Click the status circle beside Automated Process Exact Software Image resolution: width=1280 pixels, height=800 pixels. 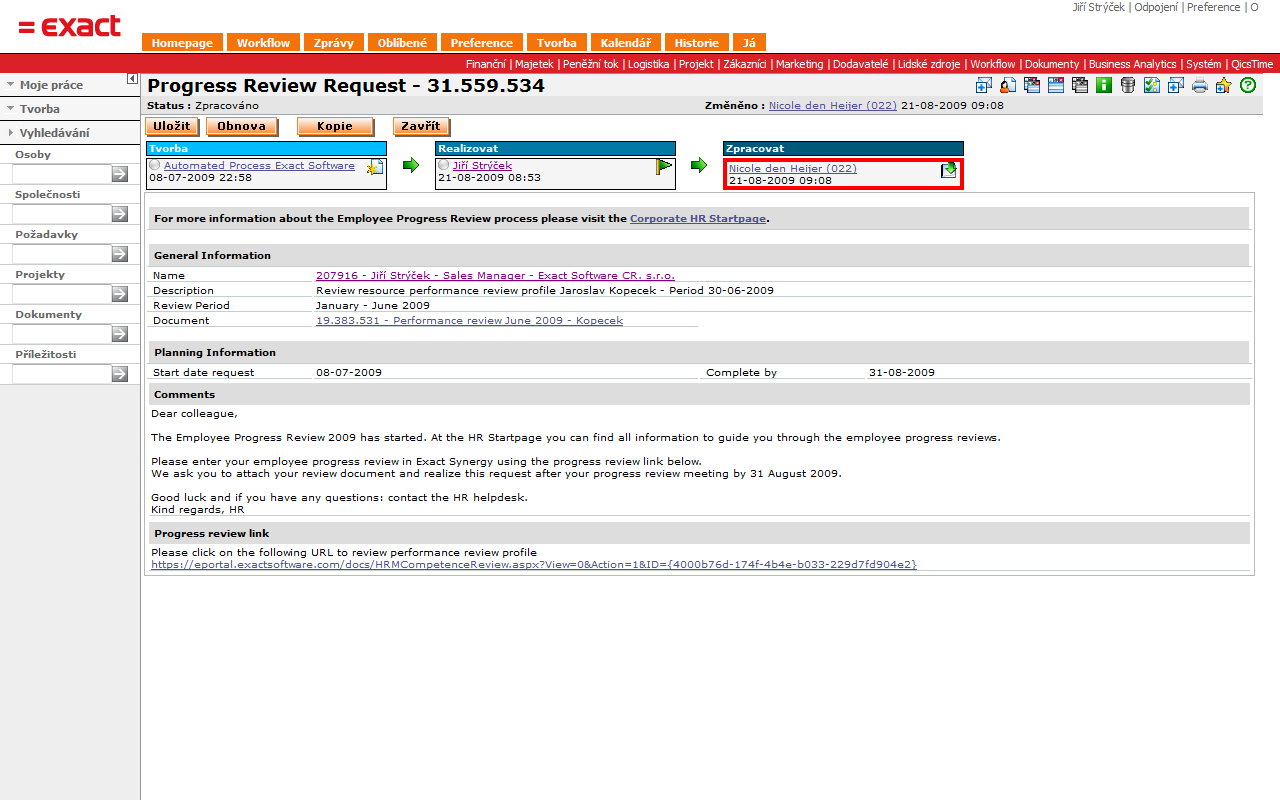pyautogui.click(x=155, y=166)
